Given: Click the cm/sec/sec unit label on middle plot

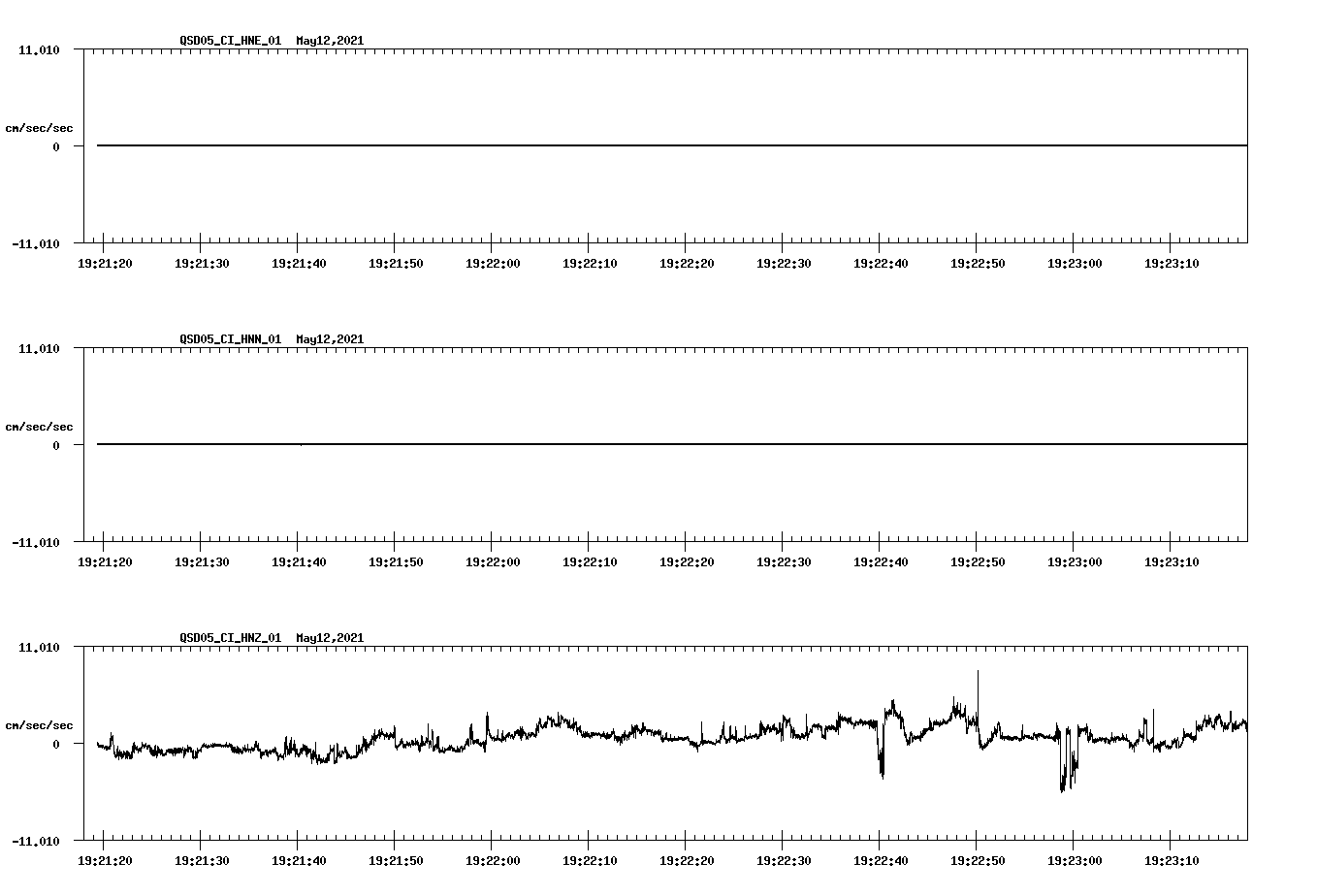Looking at the screenshot, I should [x=39, y=426].
